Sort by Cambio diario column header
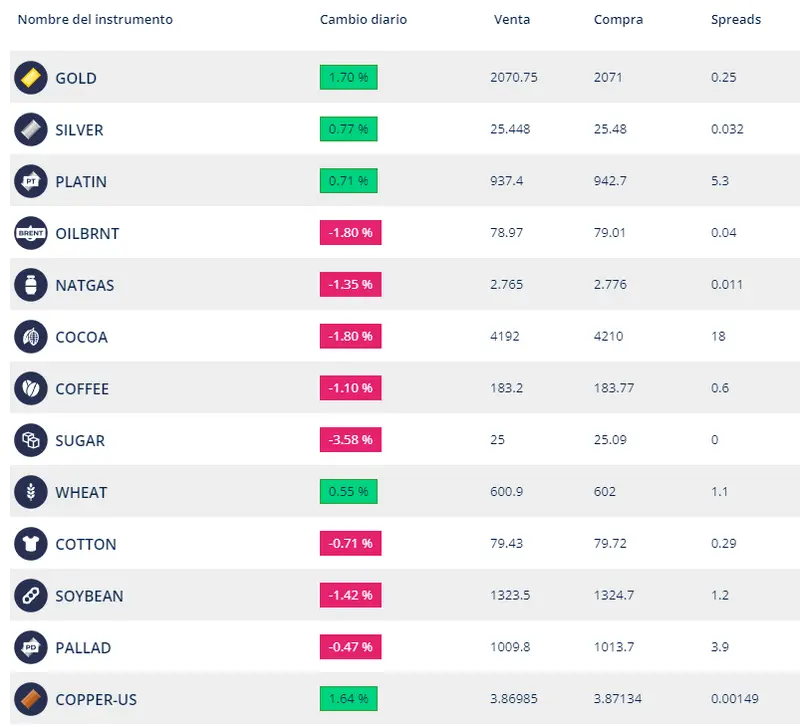Screen dimensions: 800x728 [x=363, y=20]
